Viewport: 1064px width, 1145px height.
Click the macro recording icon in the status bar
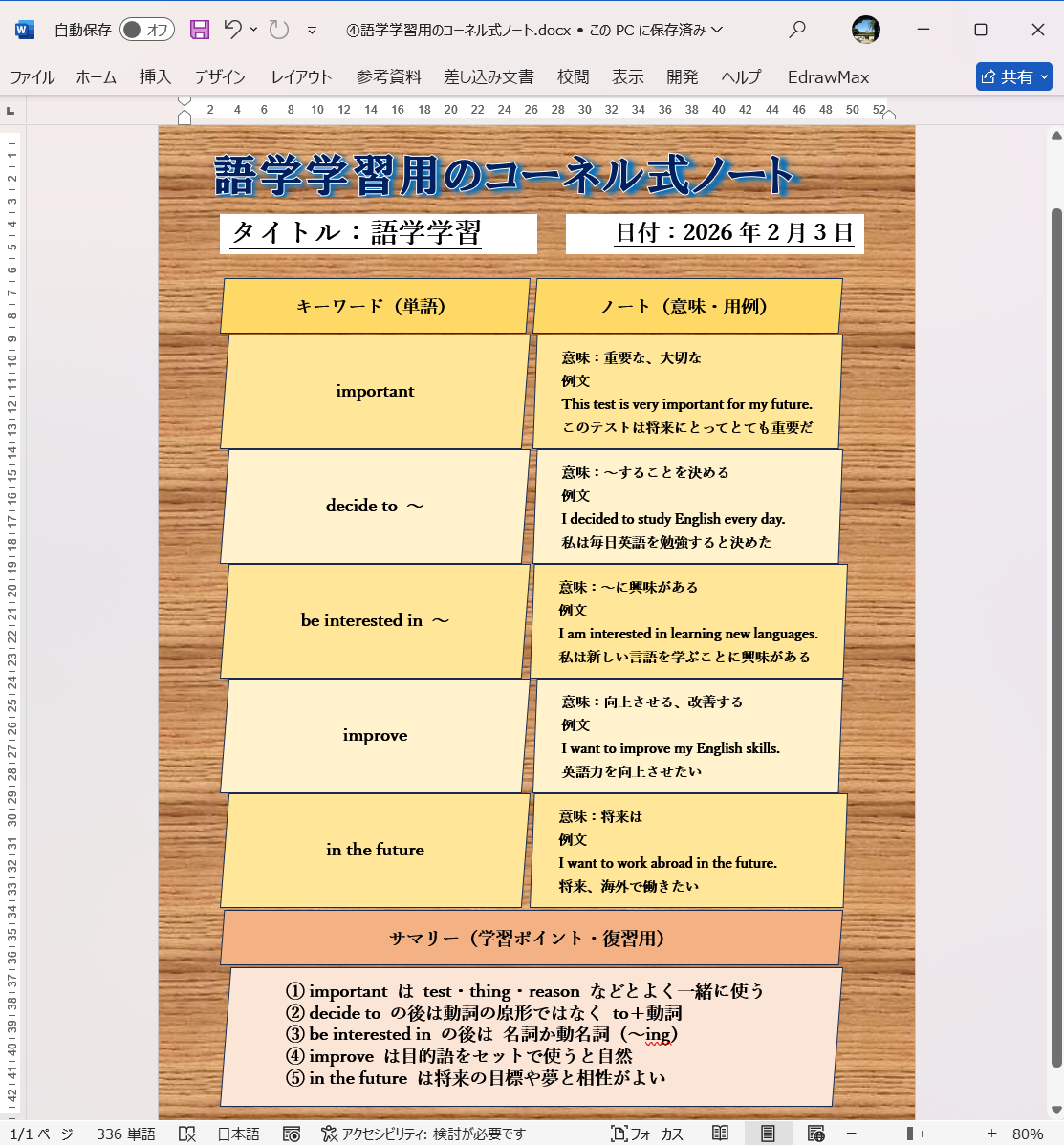click(292, 1134)
